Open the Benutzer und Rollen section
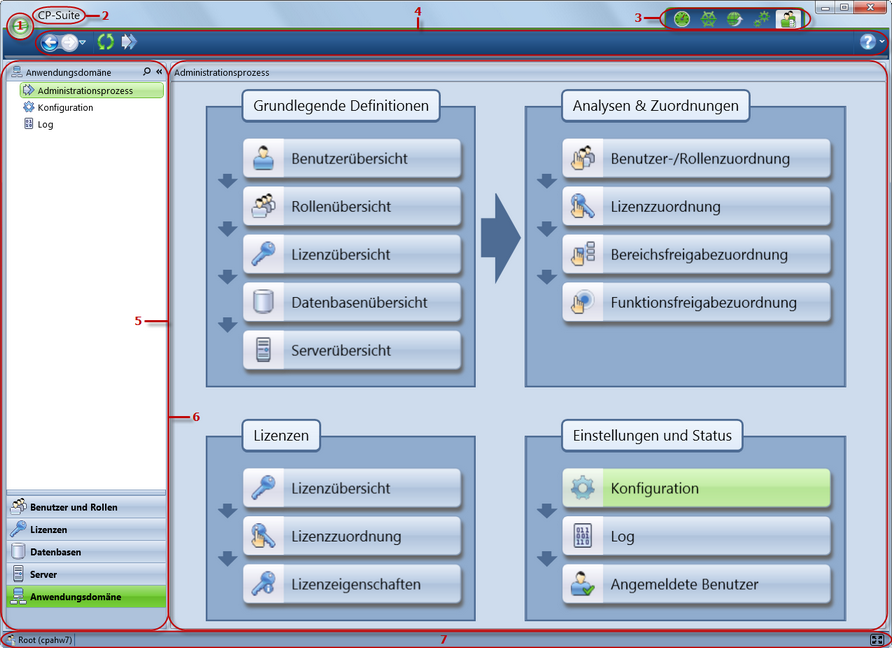Viewport: 892px width, 648px height. coord(86,507)
